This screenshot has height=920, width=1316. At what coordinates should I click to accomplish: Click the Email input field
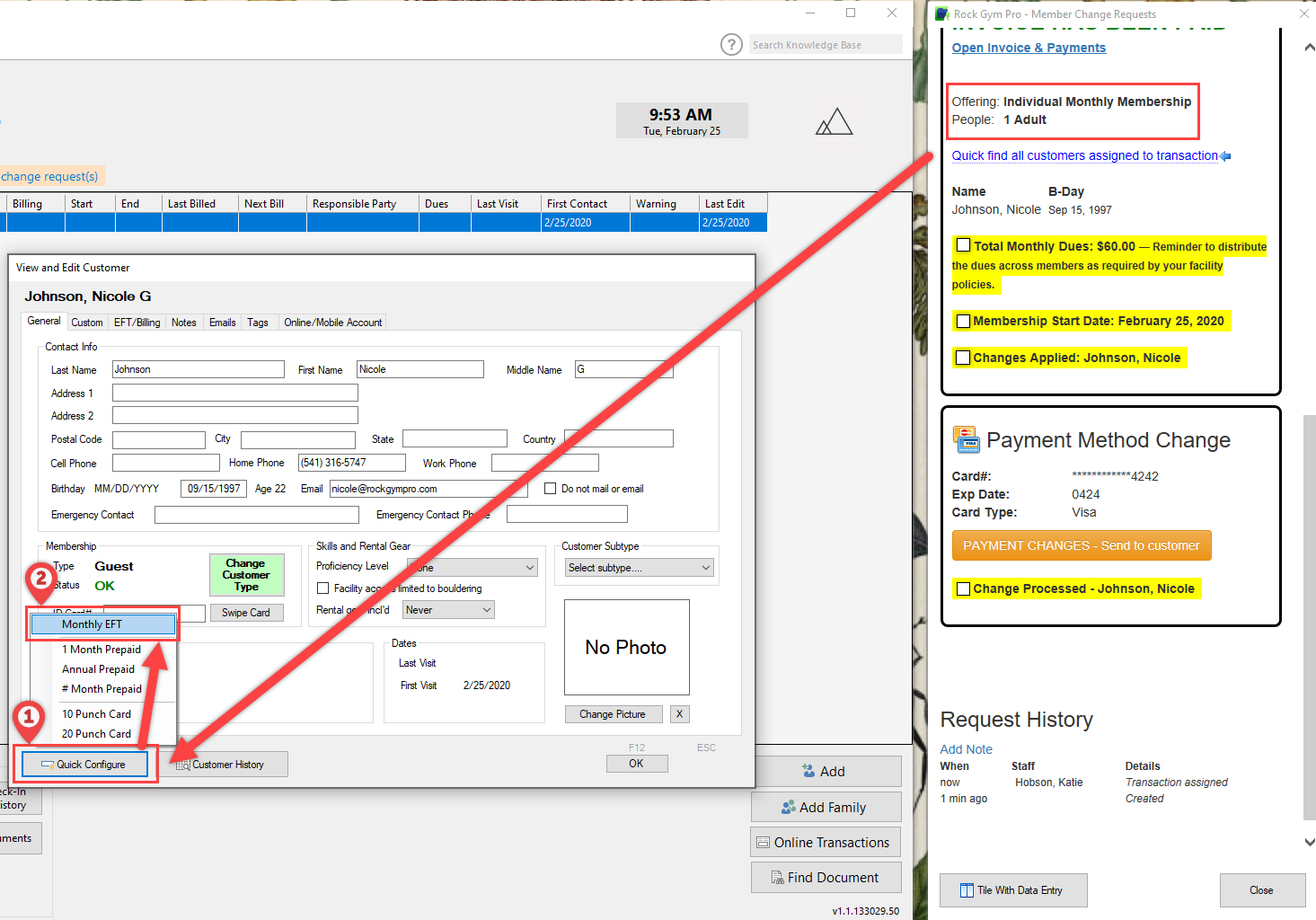click(x=428, y=489)
